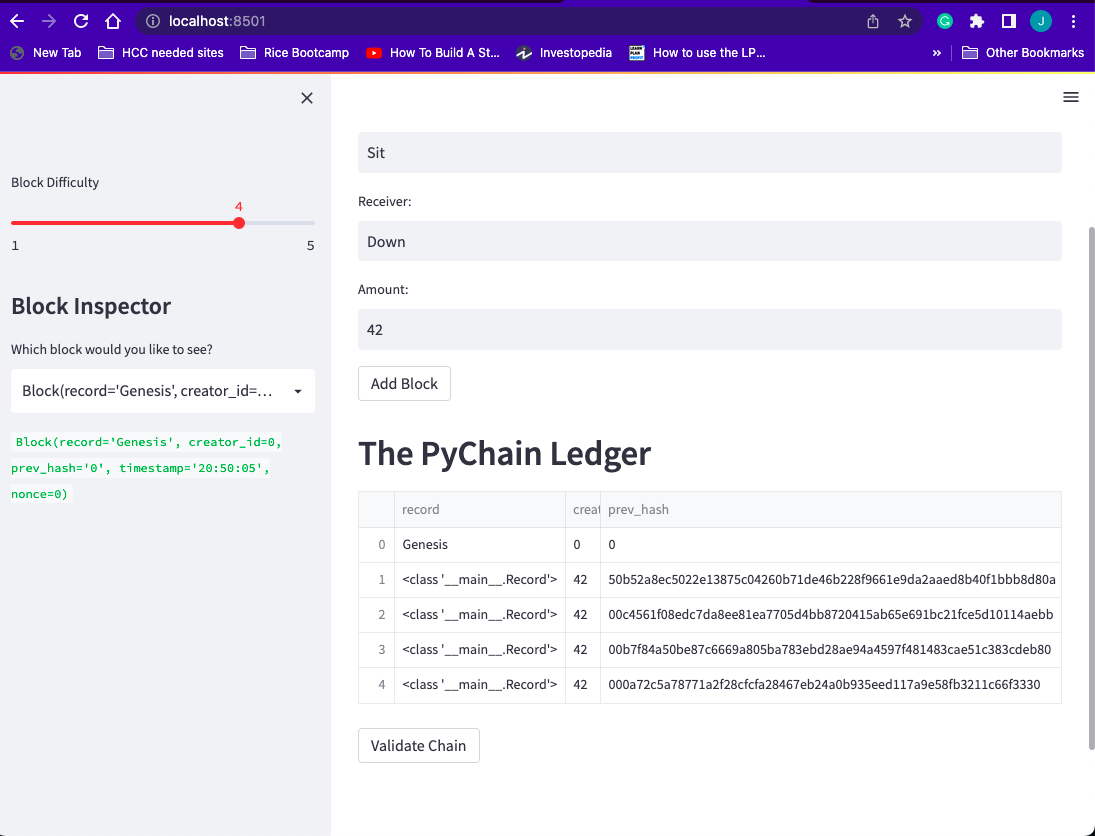The width and height of the screenshot is (1095, 836).
Task: Open the profile J avatar
Action: click(1041, 22)
